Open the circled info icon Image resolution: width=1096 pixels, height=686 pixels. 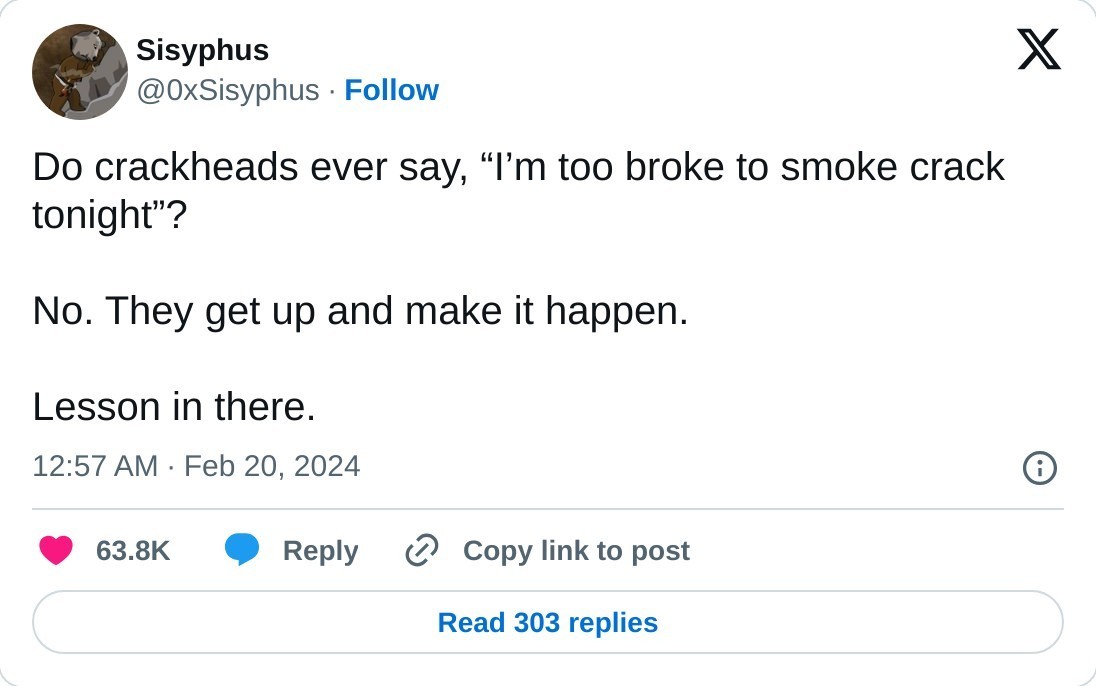1040,467
